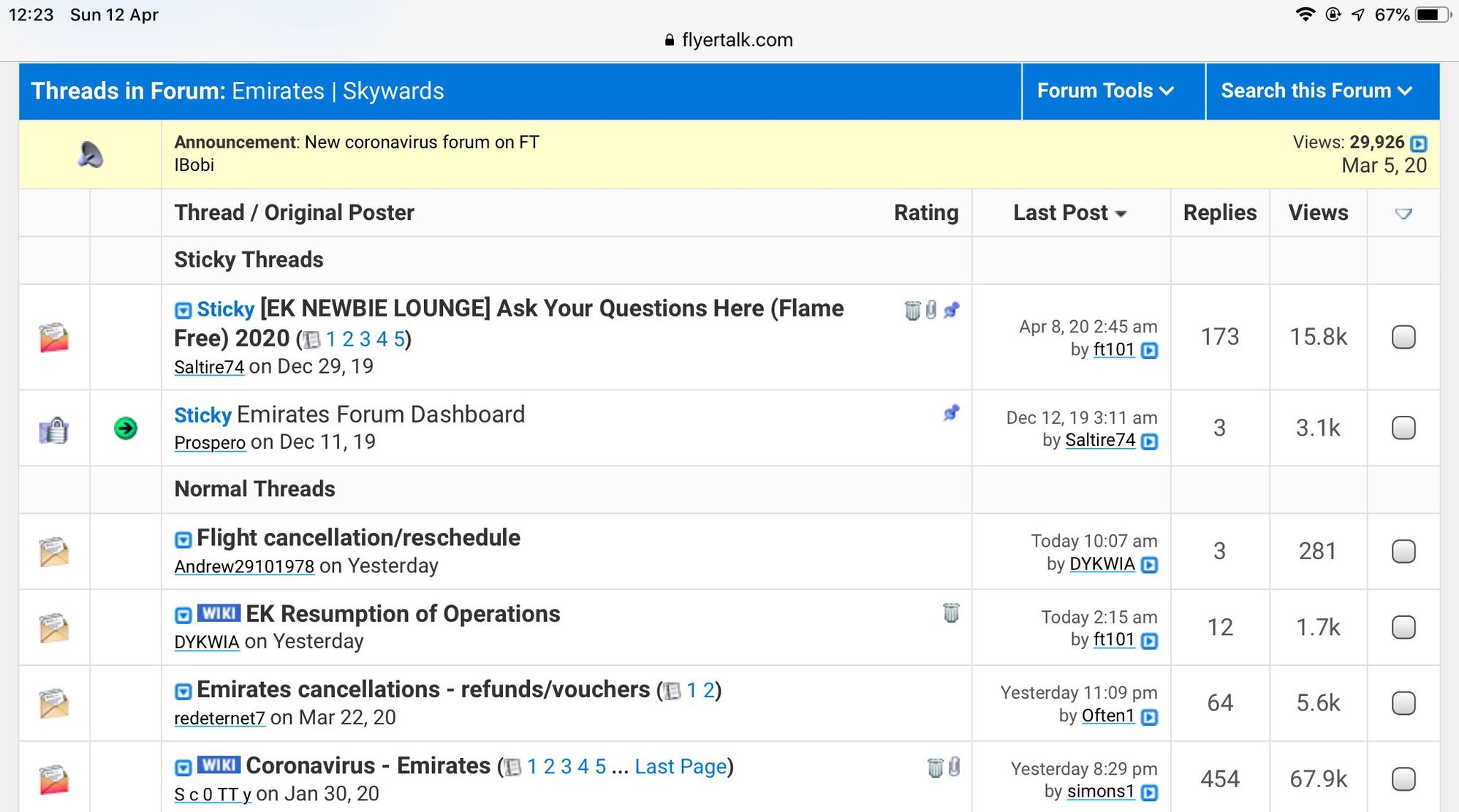Check the box for Coronavirus - Emirates thread

point(1403,779)
